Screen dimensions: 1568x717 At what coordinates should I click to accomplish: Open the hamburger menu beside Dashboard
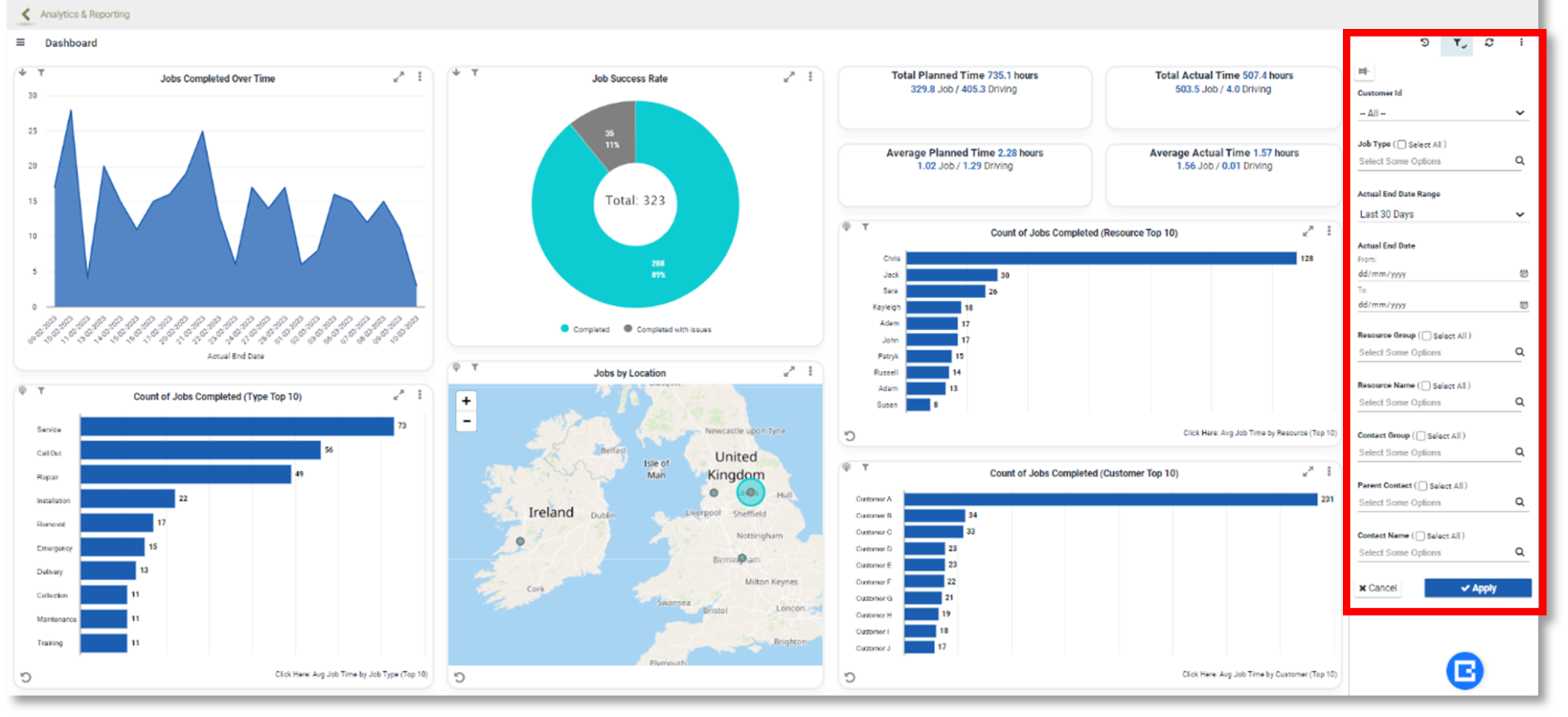(21, 43)
